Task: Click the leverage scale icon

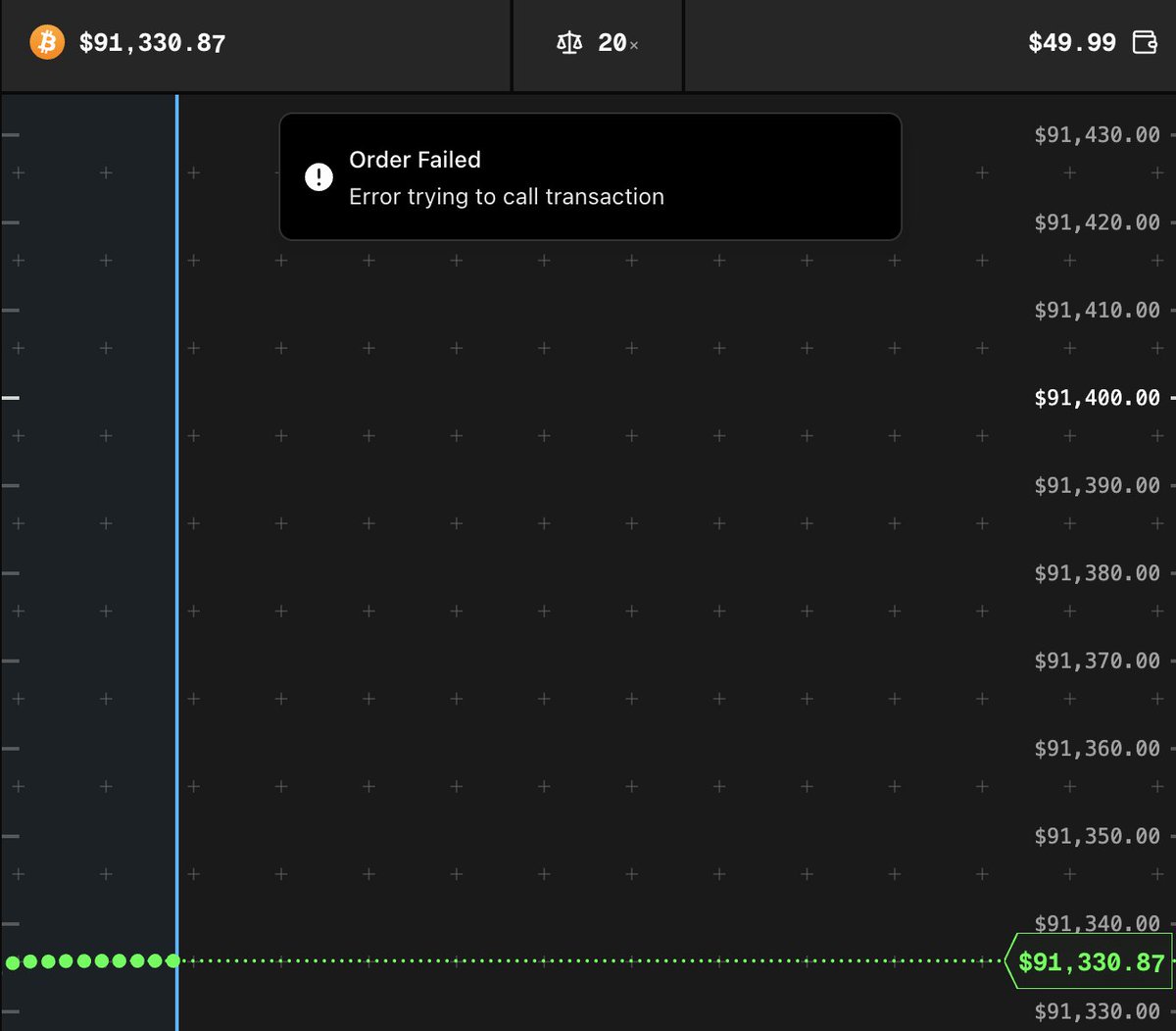Action: (569, 43)
